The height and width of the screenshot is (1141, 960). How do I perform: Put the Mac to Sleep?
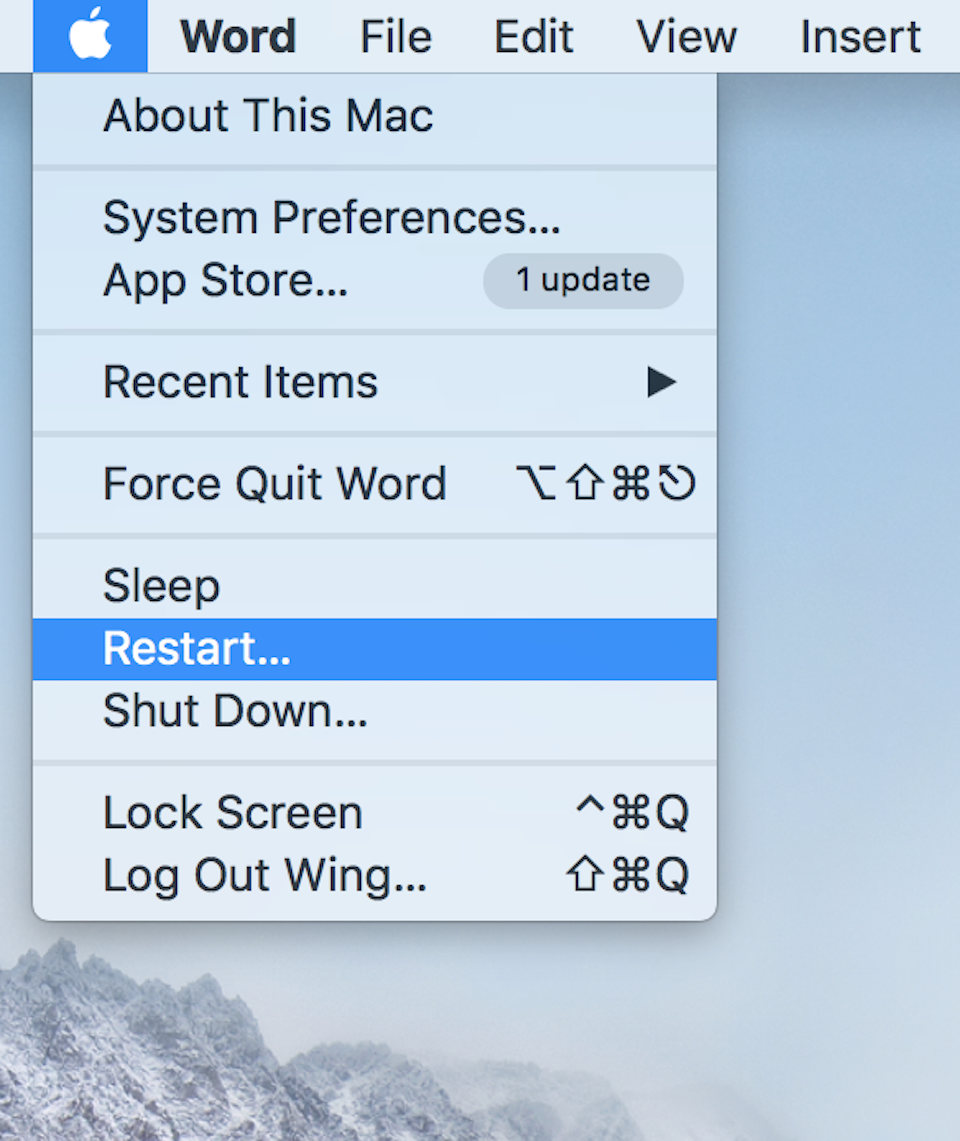(x=161, y=586)
